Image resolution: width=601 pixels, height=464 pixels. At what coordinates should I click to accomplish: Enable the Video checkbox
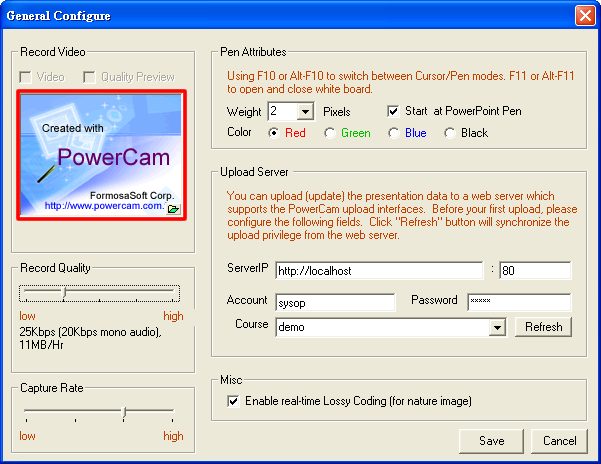(26, 77)
